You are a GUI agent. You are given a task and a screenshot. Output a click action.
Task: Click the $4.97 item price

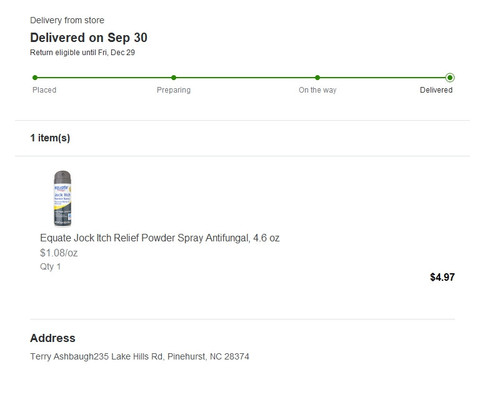(442, 277)
